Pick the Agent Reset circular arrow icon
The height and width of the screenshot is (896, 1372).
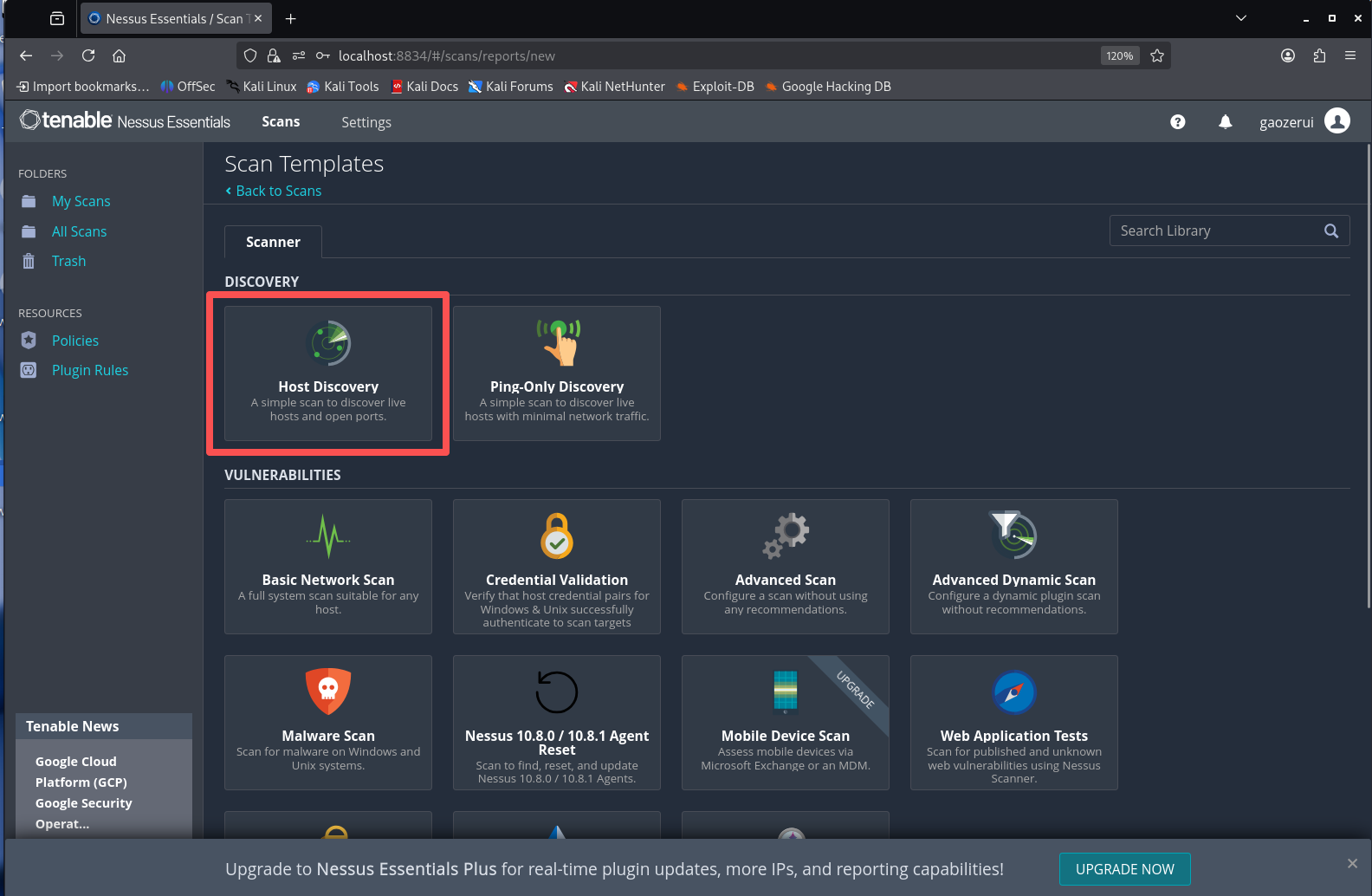click(557, 691)
